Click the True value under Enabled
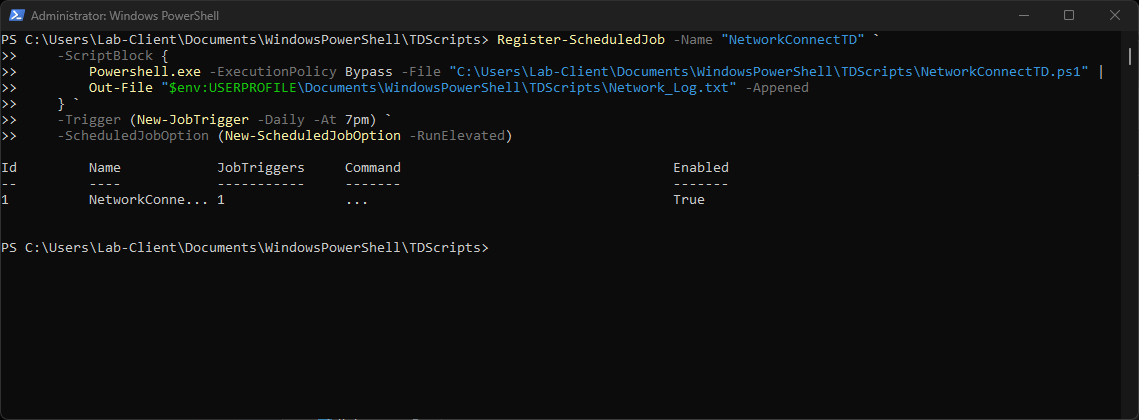 pos(688,200)
